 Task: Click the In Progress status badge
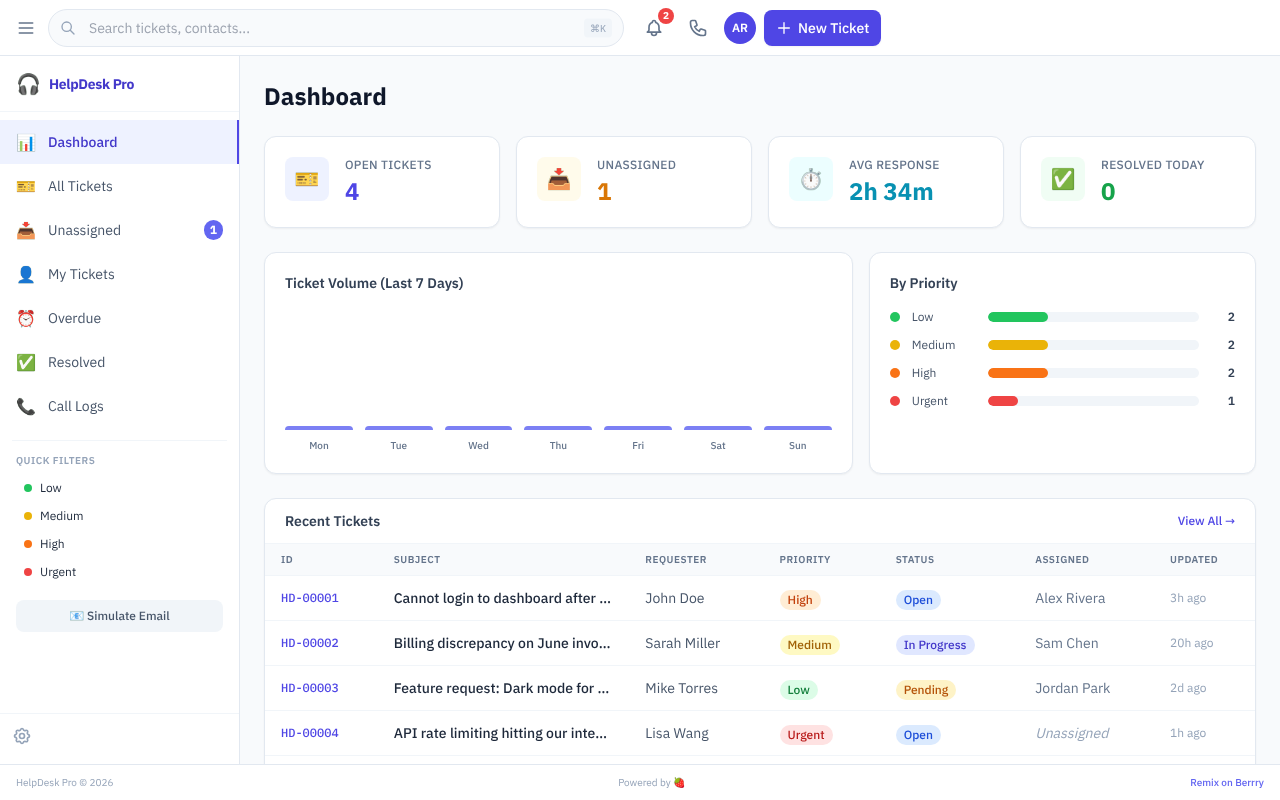(x=935, y=645)
